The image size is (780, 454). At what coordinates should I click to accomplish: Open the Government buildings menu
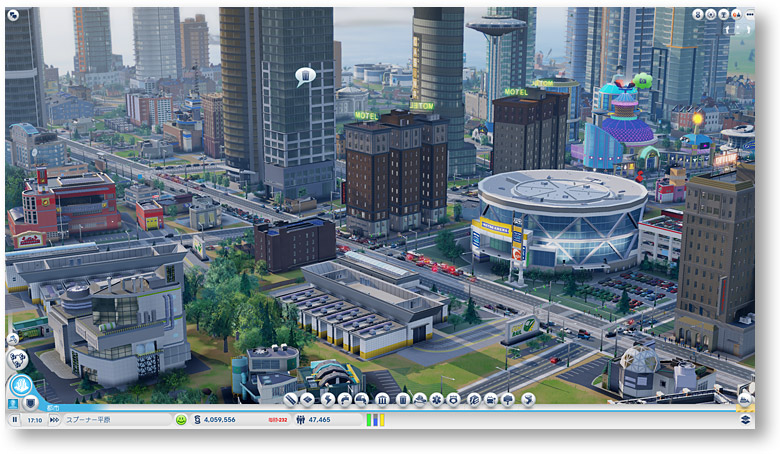[382, 400]
